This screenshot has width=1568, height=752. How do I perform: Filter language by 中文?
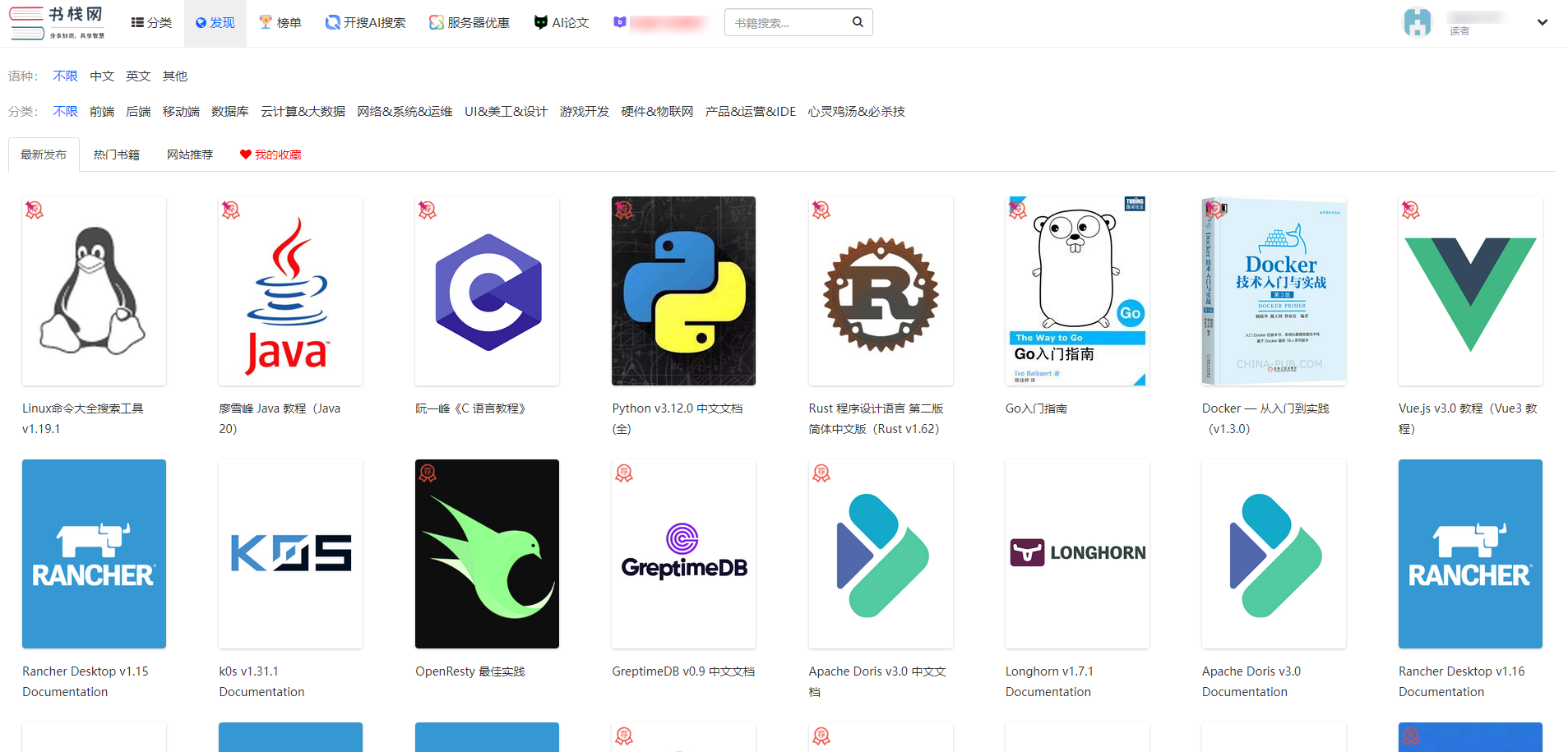(x=102, y=76)
